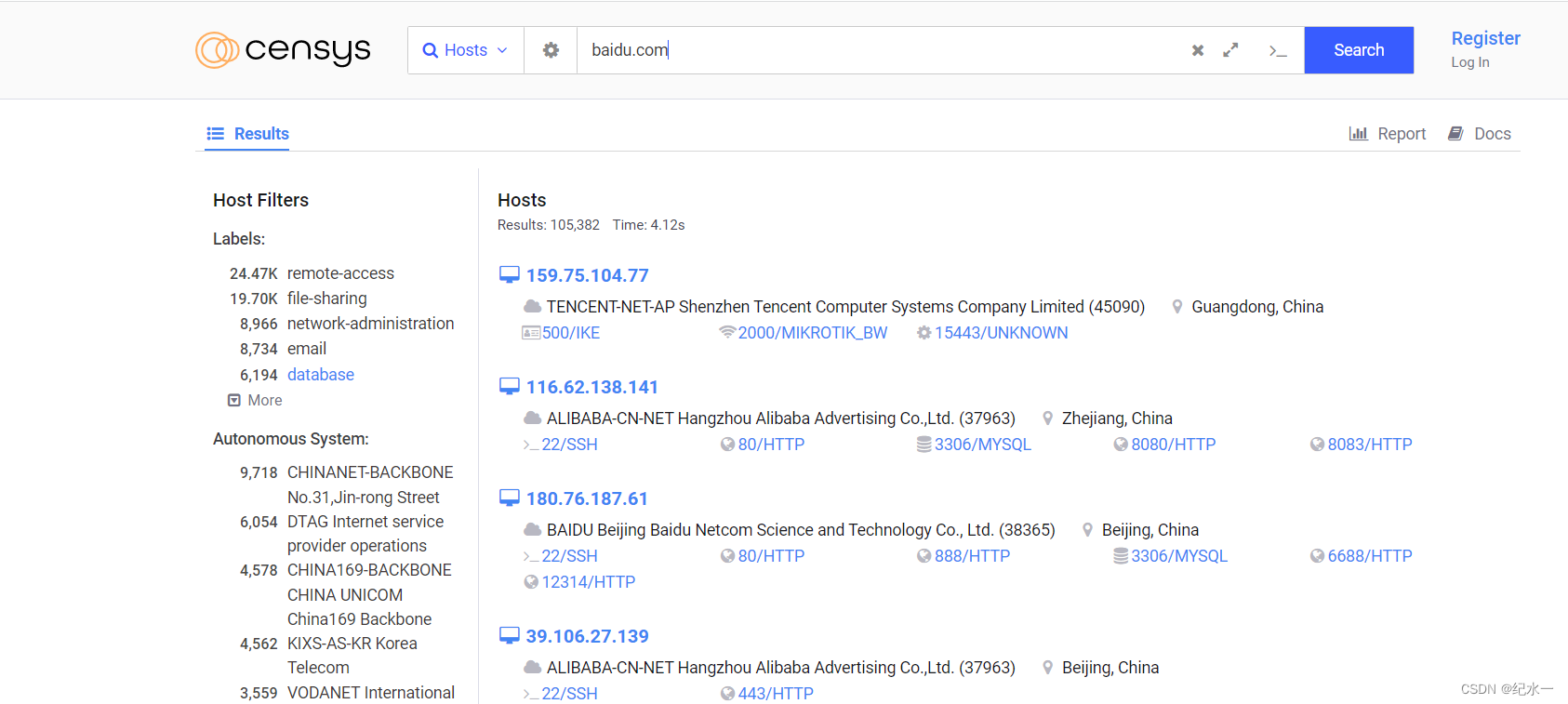This screenshot has width=1568, height=704.
Task: Click location pin beside Zhejiang, China
Action: point(1048,418)
